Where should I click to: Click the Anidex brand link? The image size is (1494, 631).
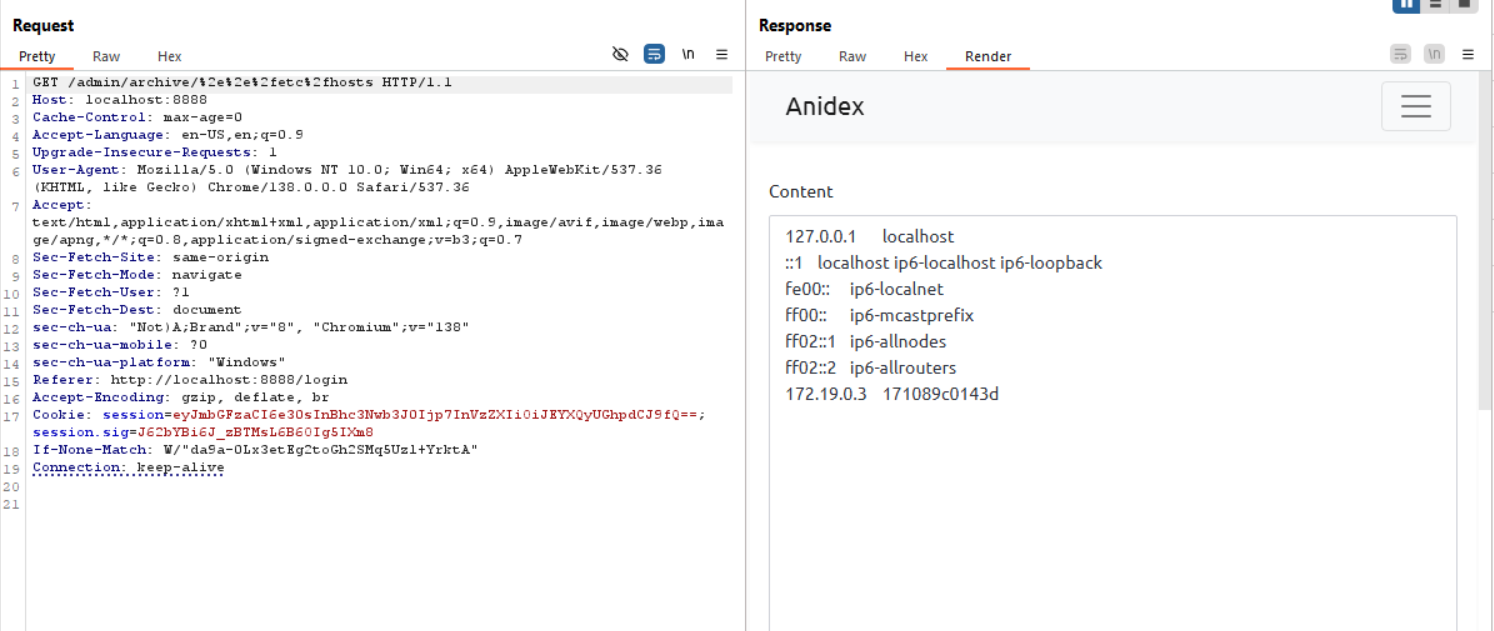pyautogui.click(x=824, y=106)
